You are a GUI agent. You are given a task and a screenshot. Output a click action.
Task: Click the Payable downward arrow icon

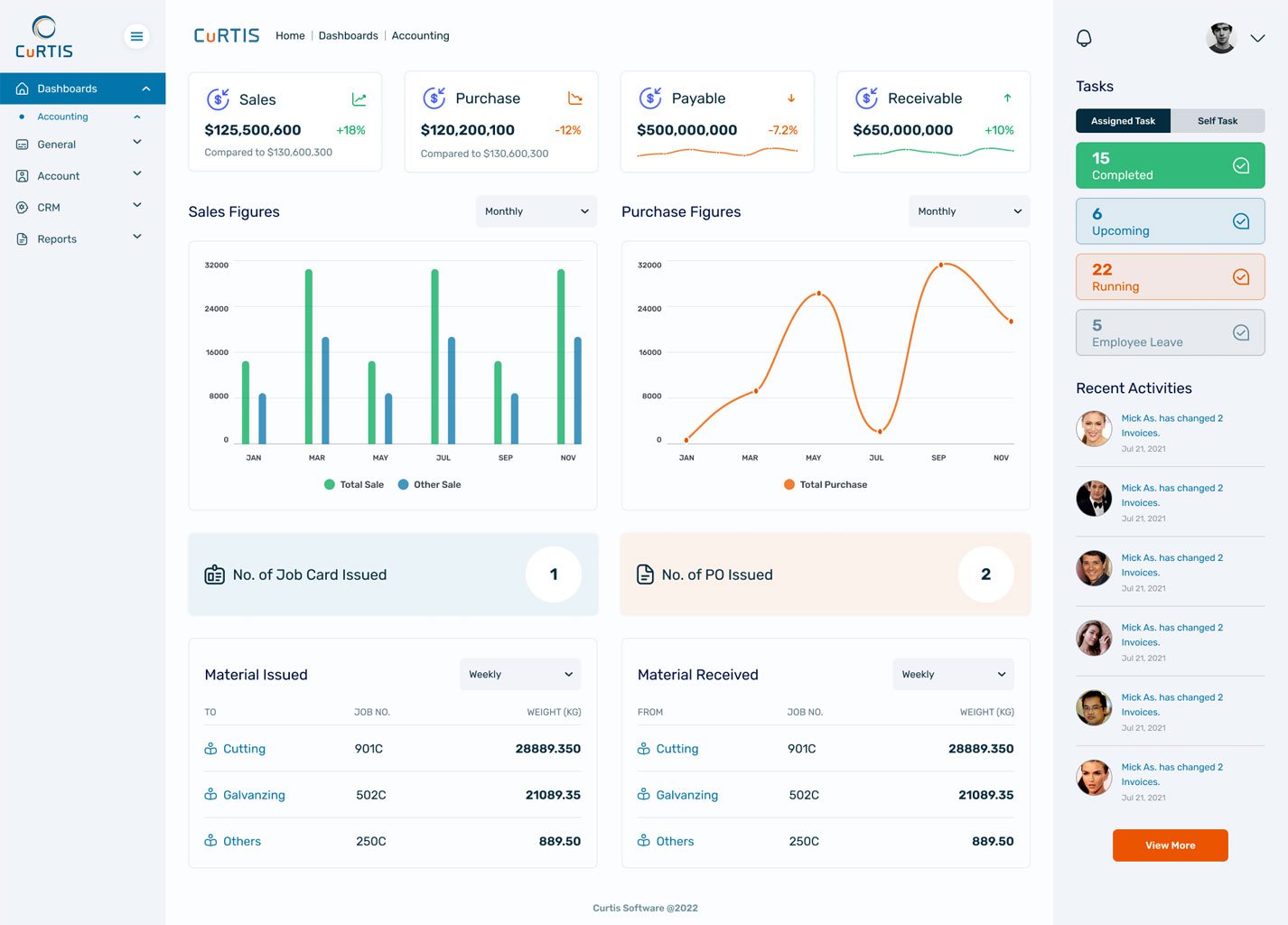pos(790,98)
